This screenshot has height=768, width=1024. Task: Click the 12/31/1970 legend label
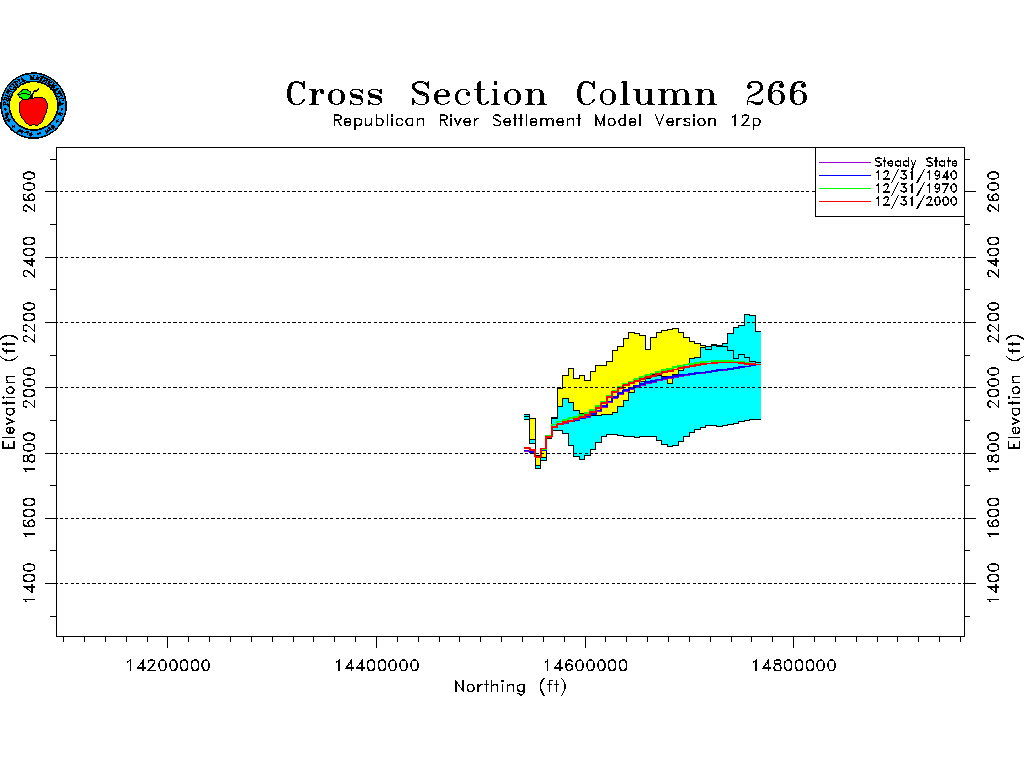point(915,188)
